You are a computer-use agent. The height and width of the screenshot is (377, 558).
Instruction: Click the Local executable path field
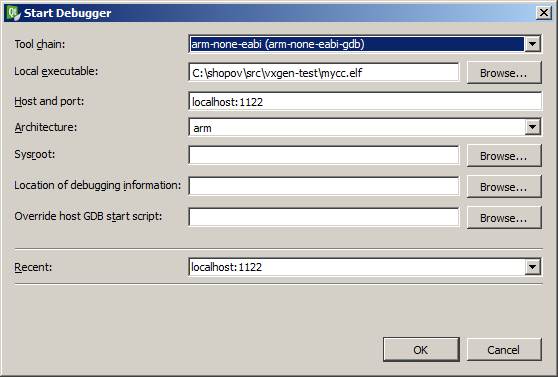[324, 73]
